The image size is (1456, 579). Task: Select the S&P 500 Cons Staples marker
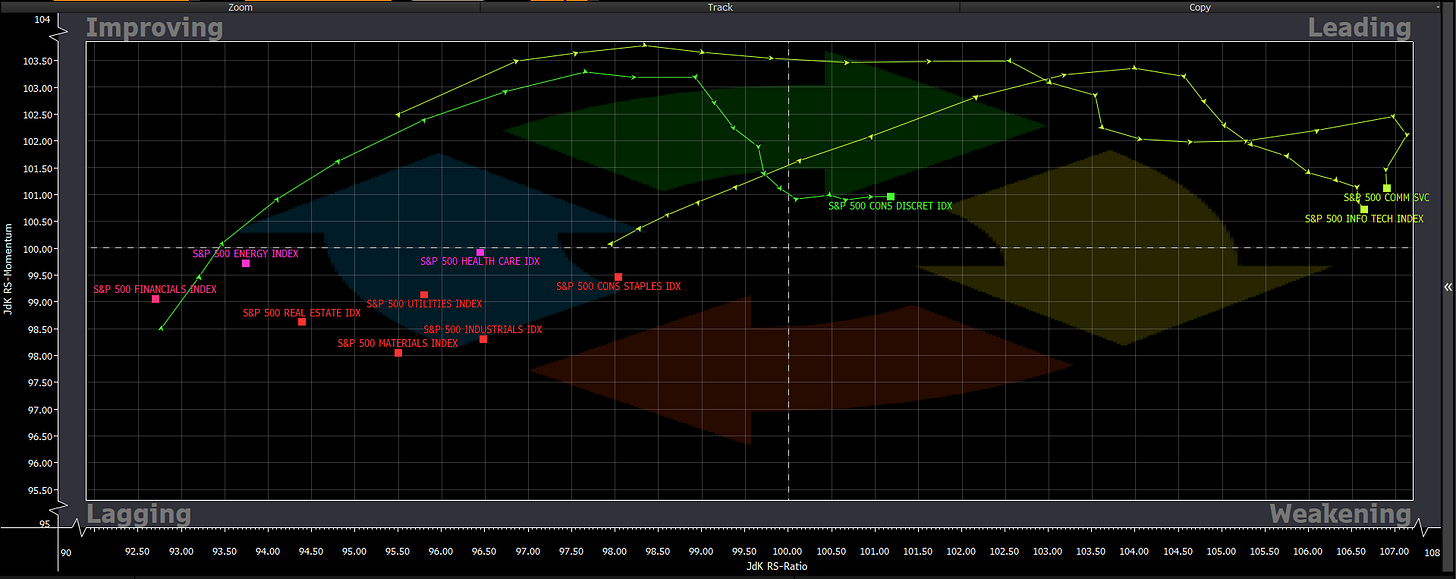pos(618,277)
